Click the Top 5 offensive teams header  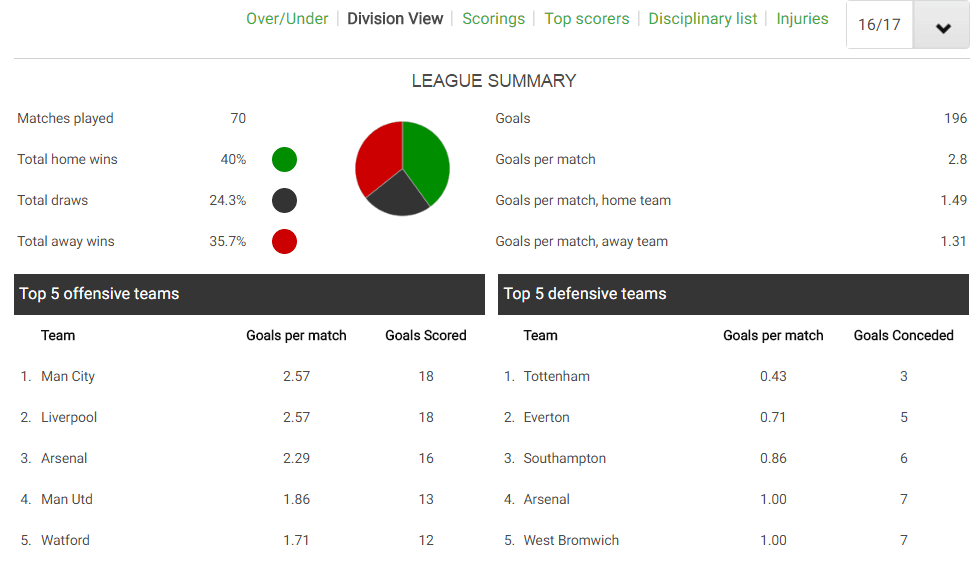pos(249,294)
